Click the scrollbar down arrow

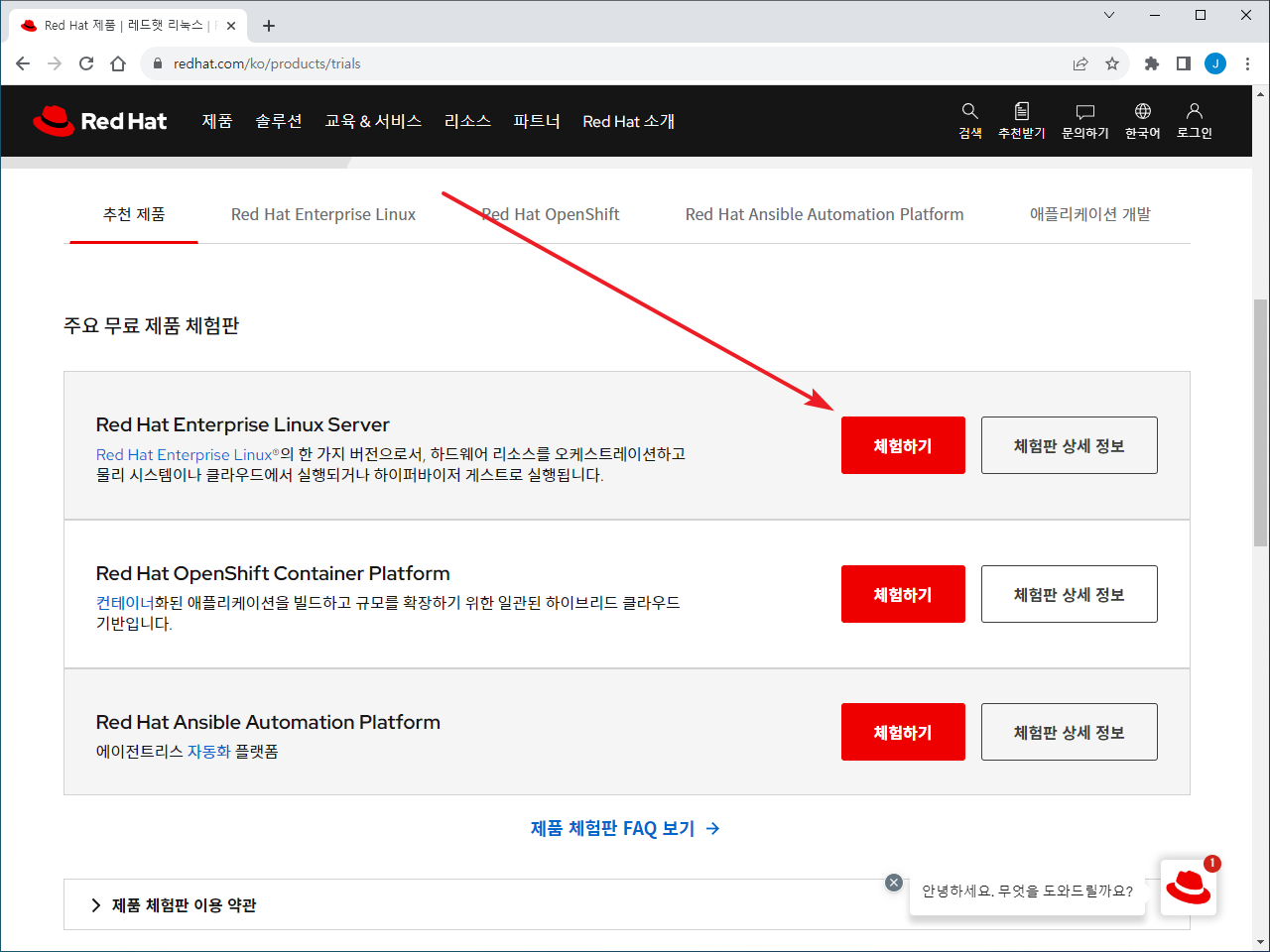coord(1260,941)
